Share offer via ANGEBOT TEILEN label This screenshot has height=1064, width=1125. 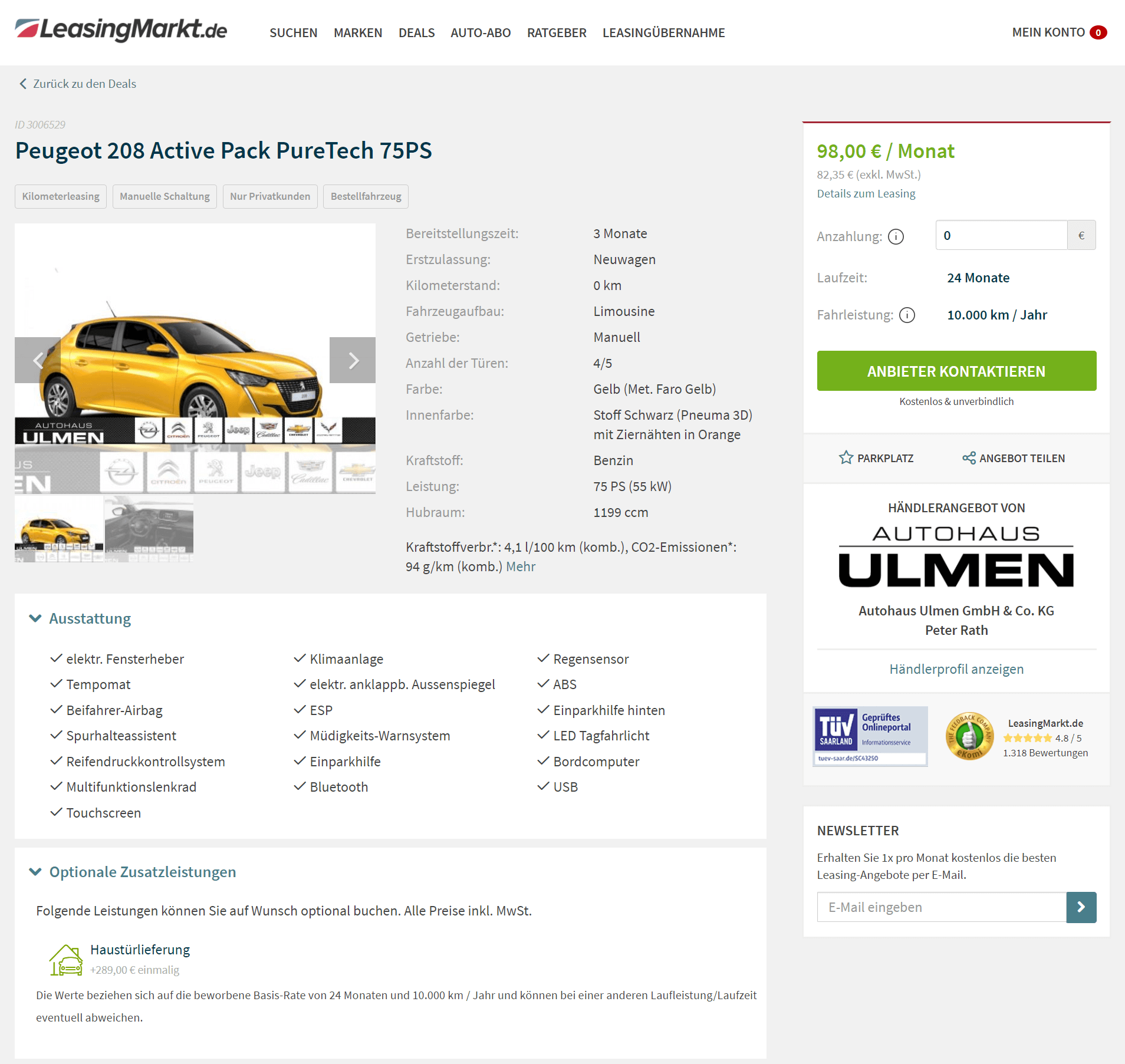pyautogui.click(x=1022, y=458)
